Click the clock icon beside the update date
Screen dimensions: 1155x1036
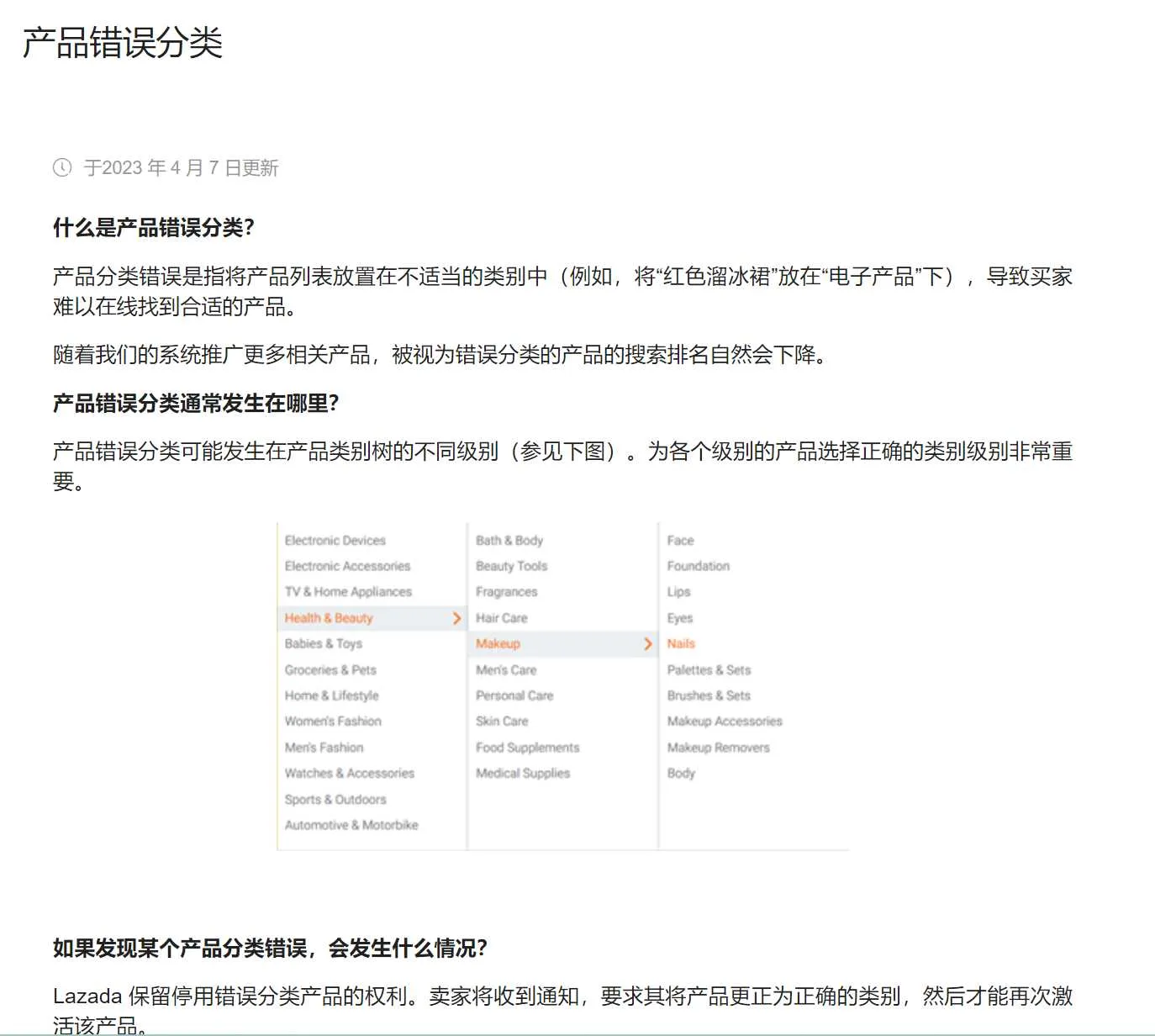(61, 167)
